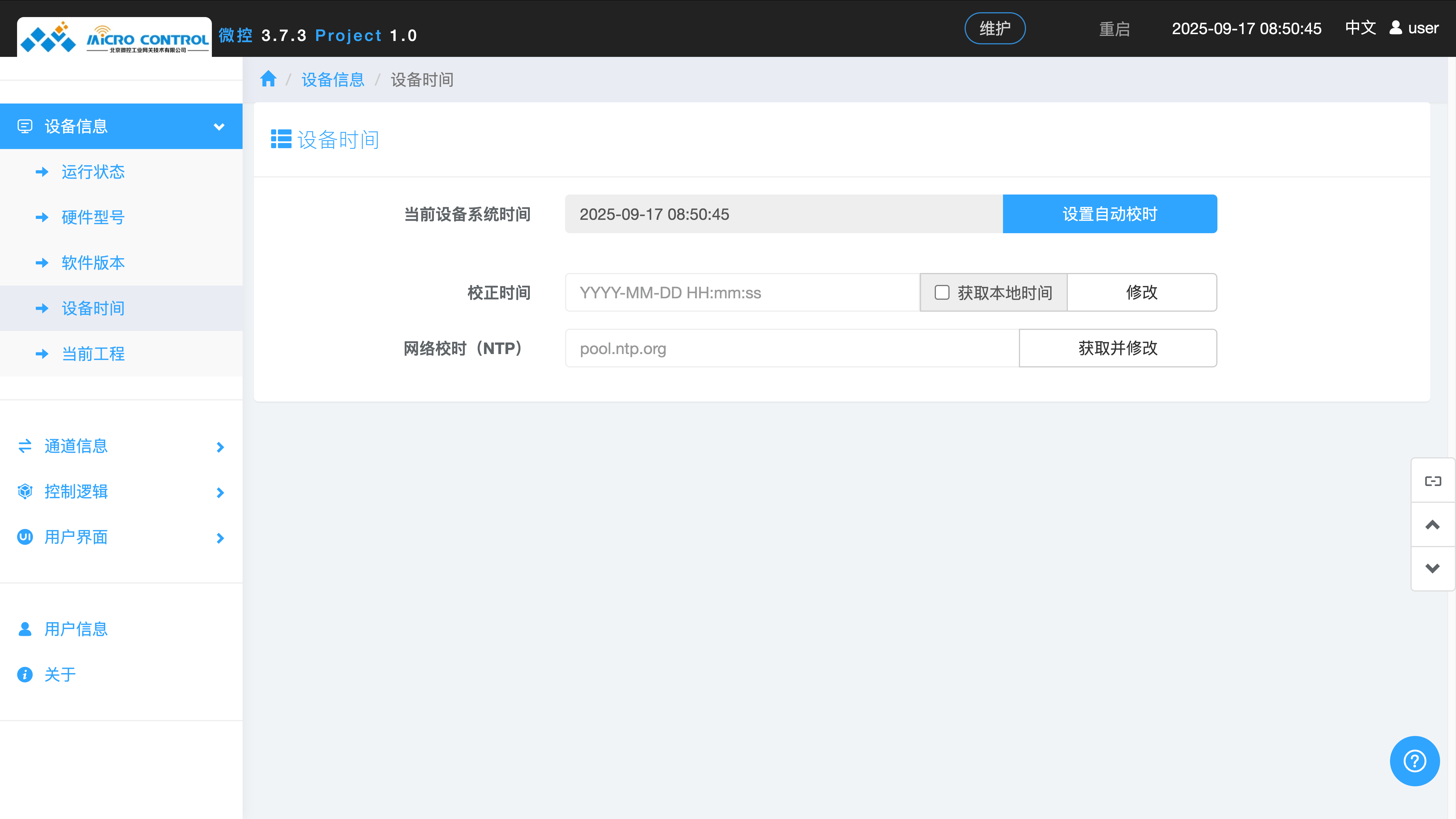Switch language via 中文 in header
Viewport: 1456px width, 819px height.
pyautogui.click(x=1360, y=28)
